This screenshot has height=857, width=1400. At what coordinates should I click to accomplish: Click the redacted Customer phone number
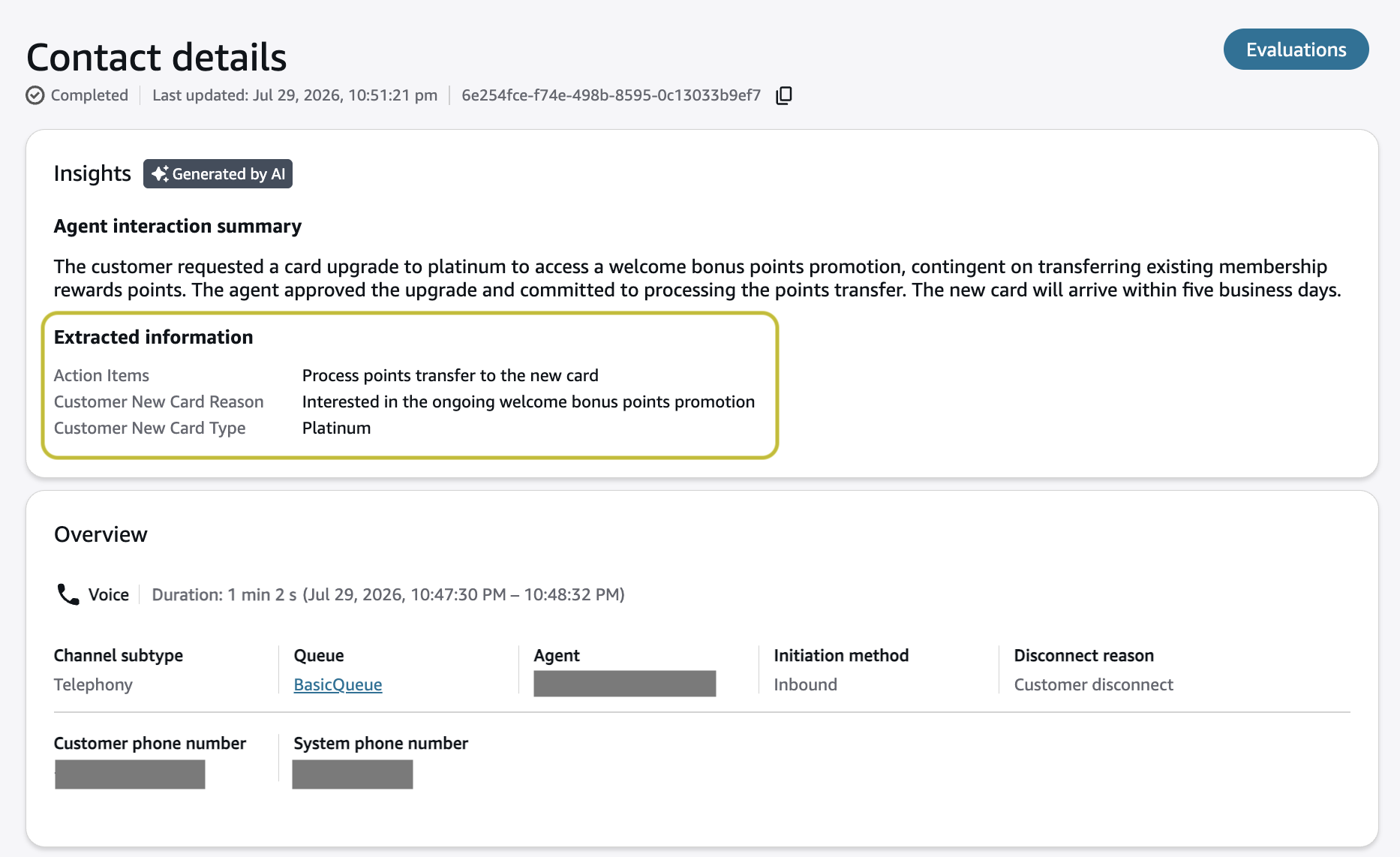click(x=130, y=774)
